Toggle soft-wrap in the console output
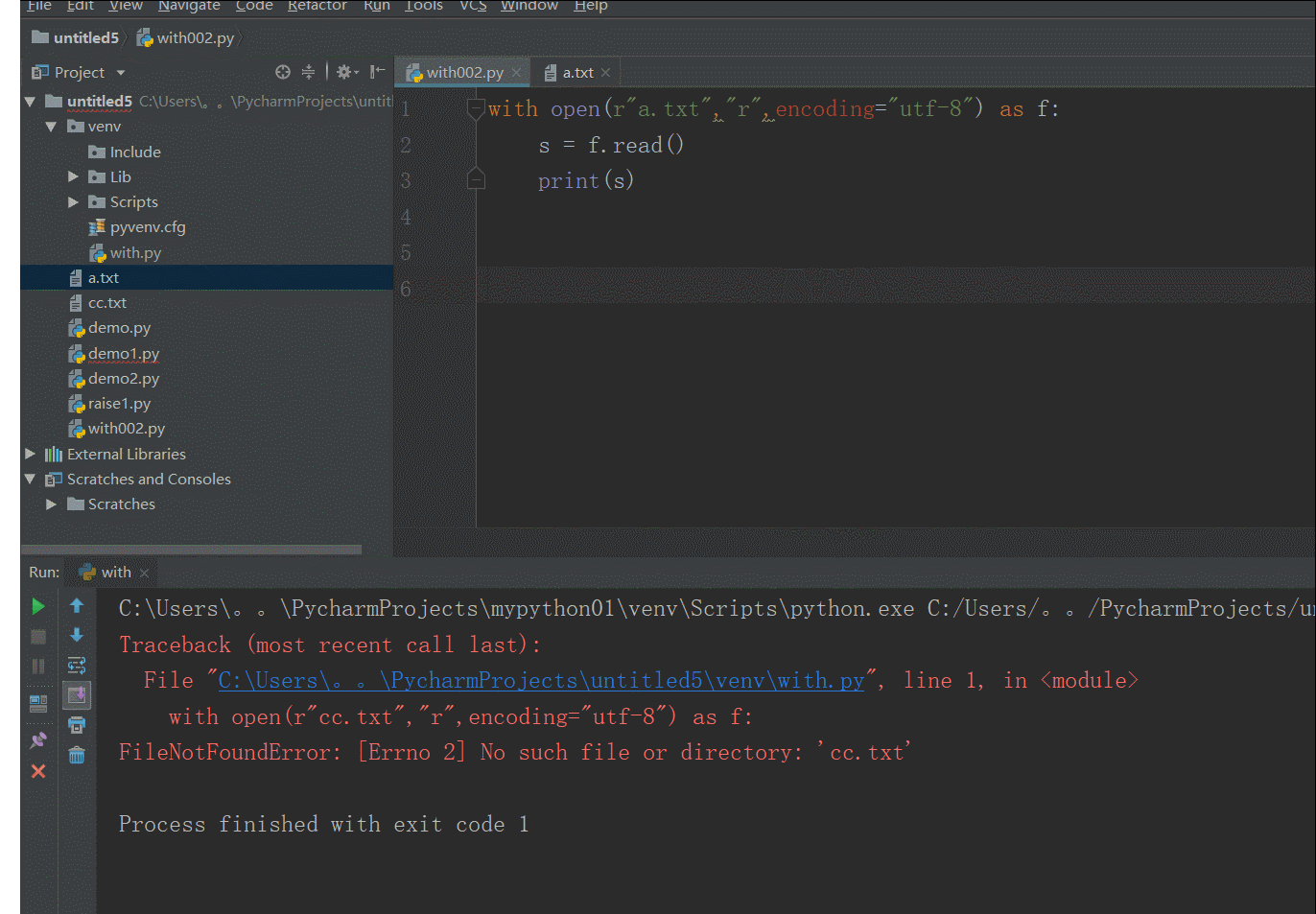Viewport: 1316px width, 914px height. coord(77,665)
